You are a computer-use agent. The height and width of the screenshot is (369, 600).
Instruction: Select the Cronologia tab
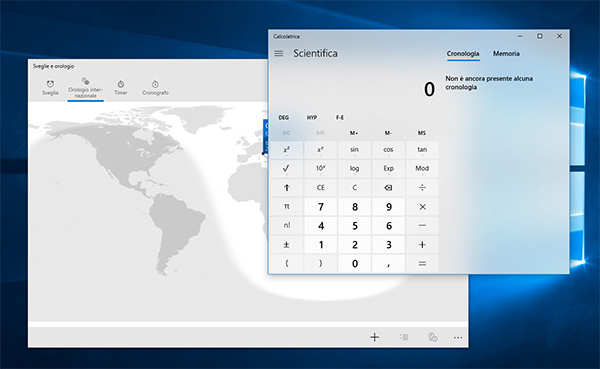(463, 54)
